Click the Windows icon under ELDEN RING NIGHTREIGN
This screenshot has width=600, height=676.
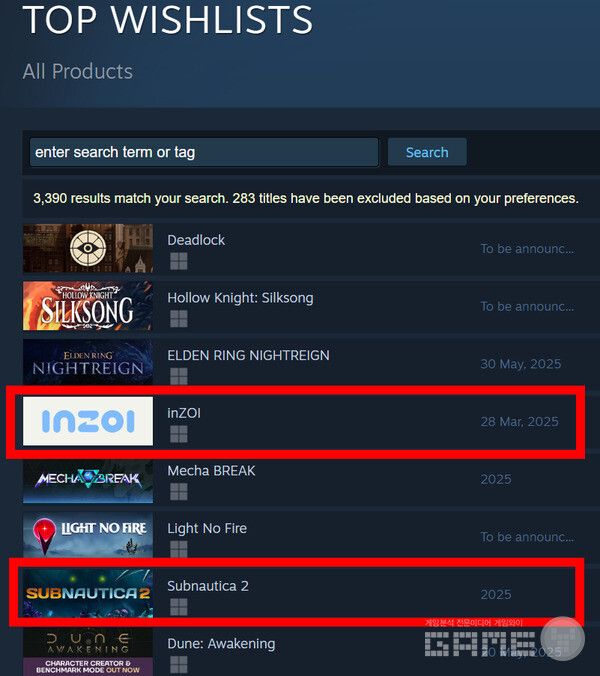(x=178, y=376)
